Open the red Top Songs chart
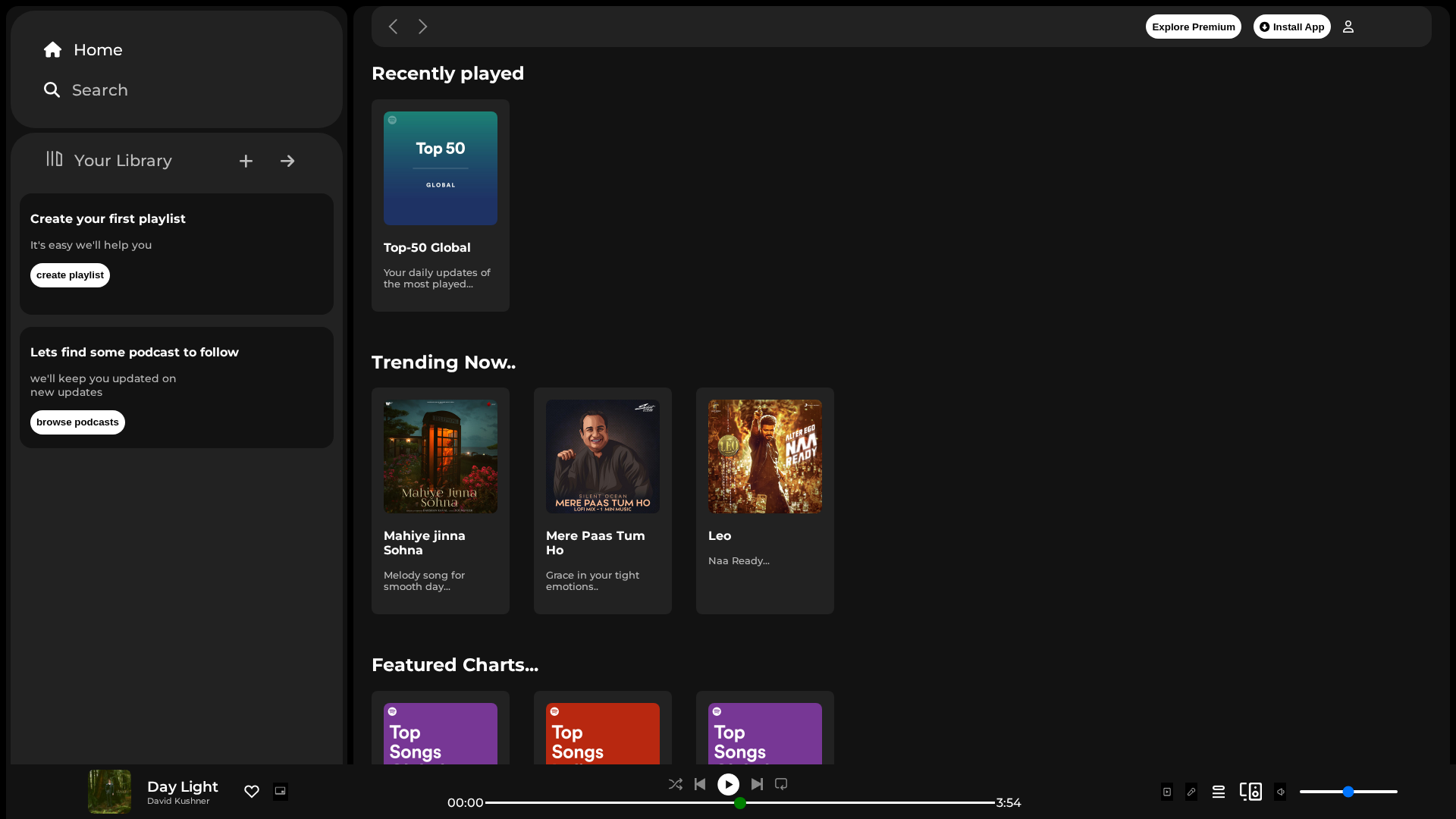Image resolution: width=1456 pixels, height=819 pixels. (x=603, y=733)
